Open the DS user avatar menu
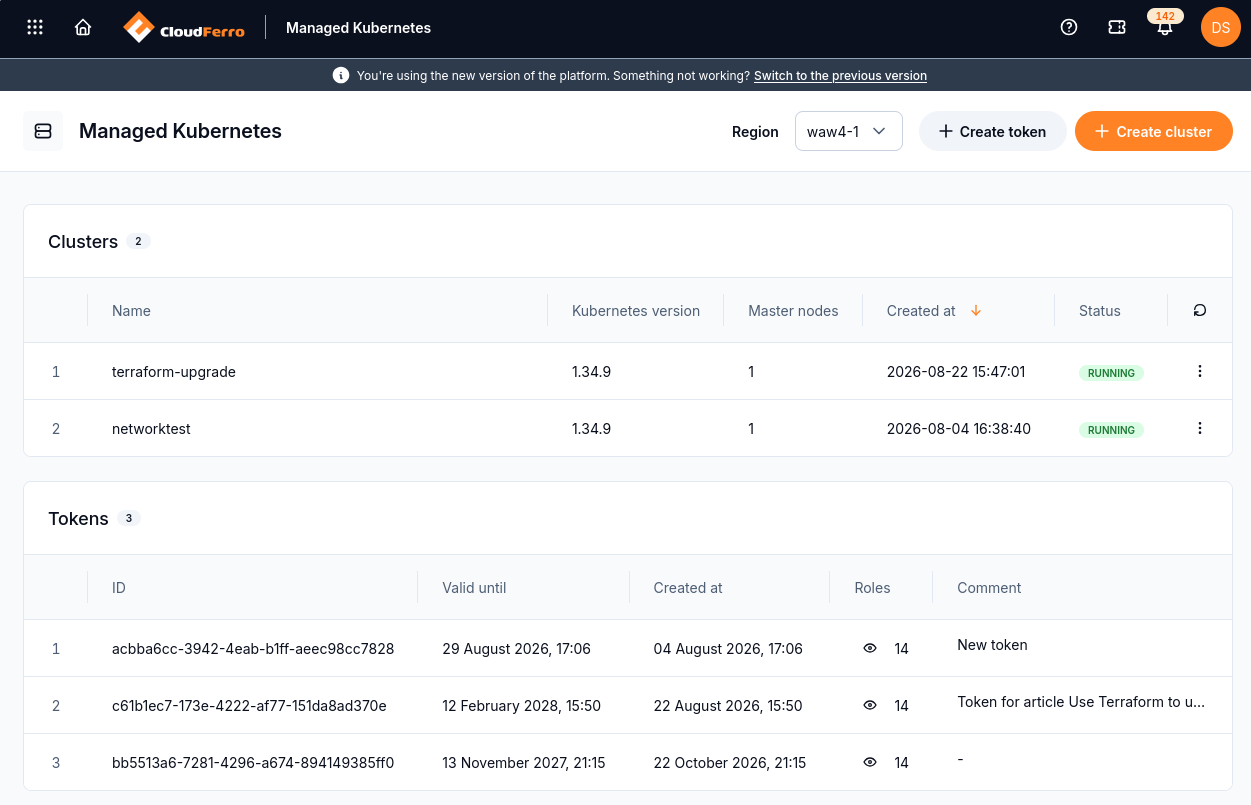The height and width of the screenshot is (805, 1251). (x=1221, y=28)
